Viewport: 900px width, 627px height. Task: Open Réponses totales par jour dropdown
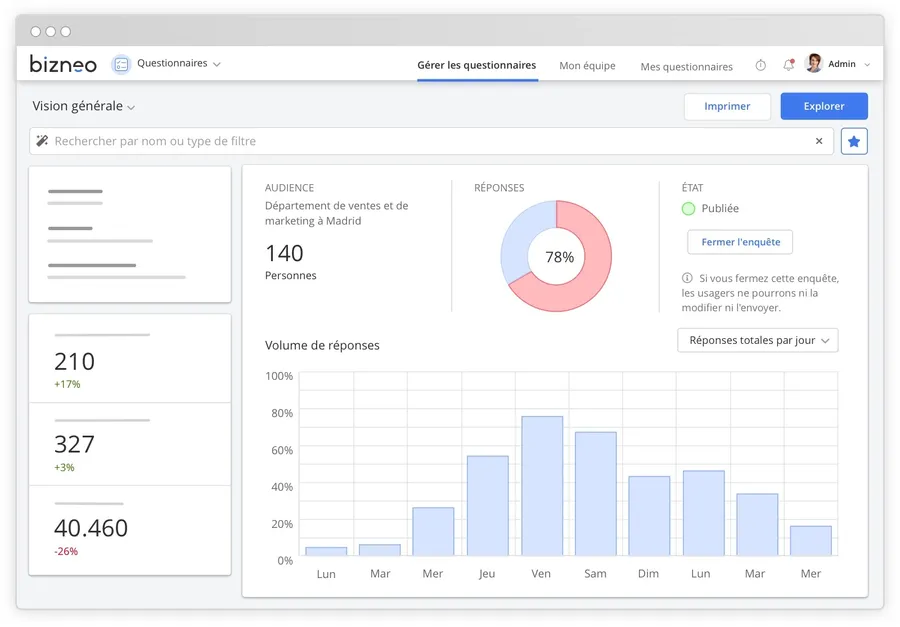tap(757, 340)
